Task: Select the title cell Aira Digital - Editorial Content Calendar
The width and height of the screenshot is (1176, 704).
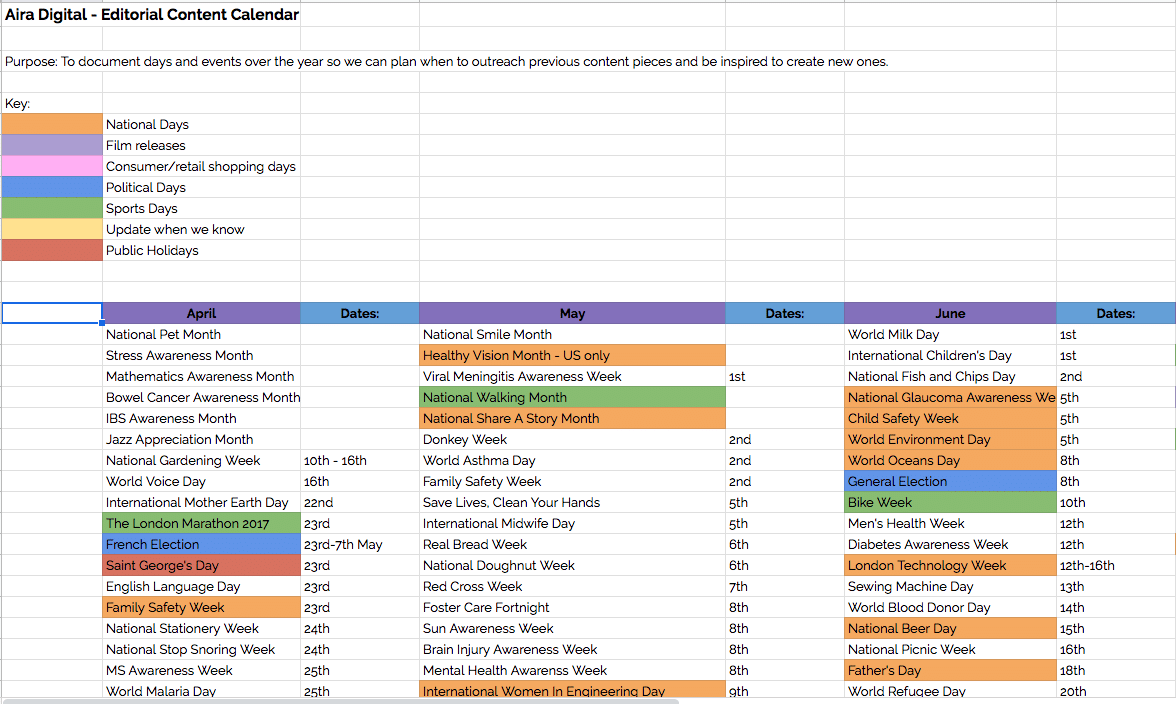Action: click(x=152, y=14)
